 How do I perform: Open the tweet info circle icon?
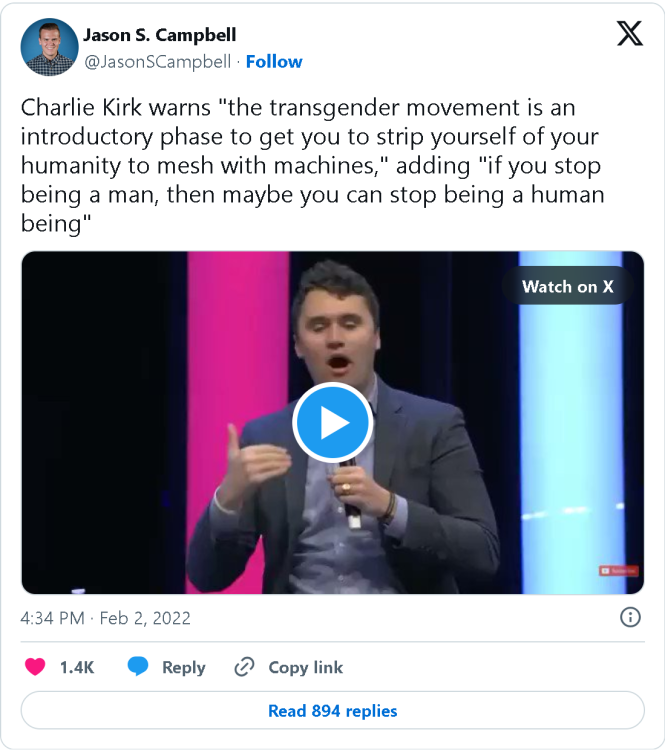630,617
